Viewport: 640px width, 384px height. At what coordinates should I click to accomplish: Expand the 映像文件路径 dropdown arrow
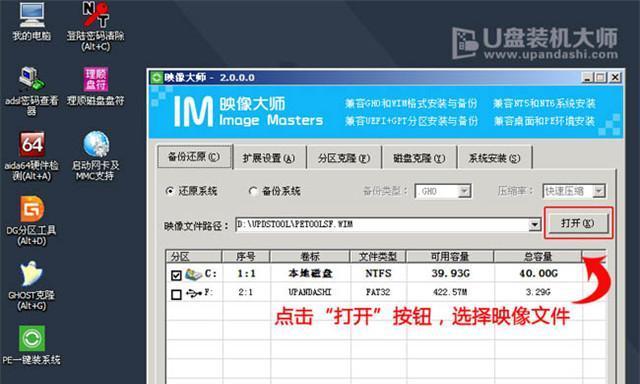534,224
